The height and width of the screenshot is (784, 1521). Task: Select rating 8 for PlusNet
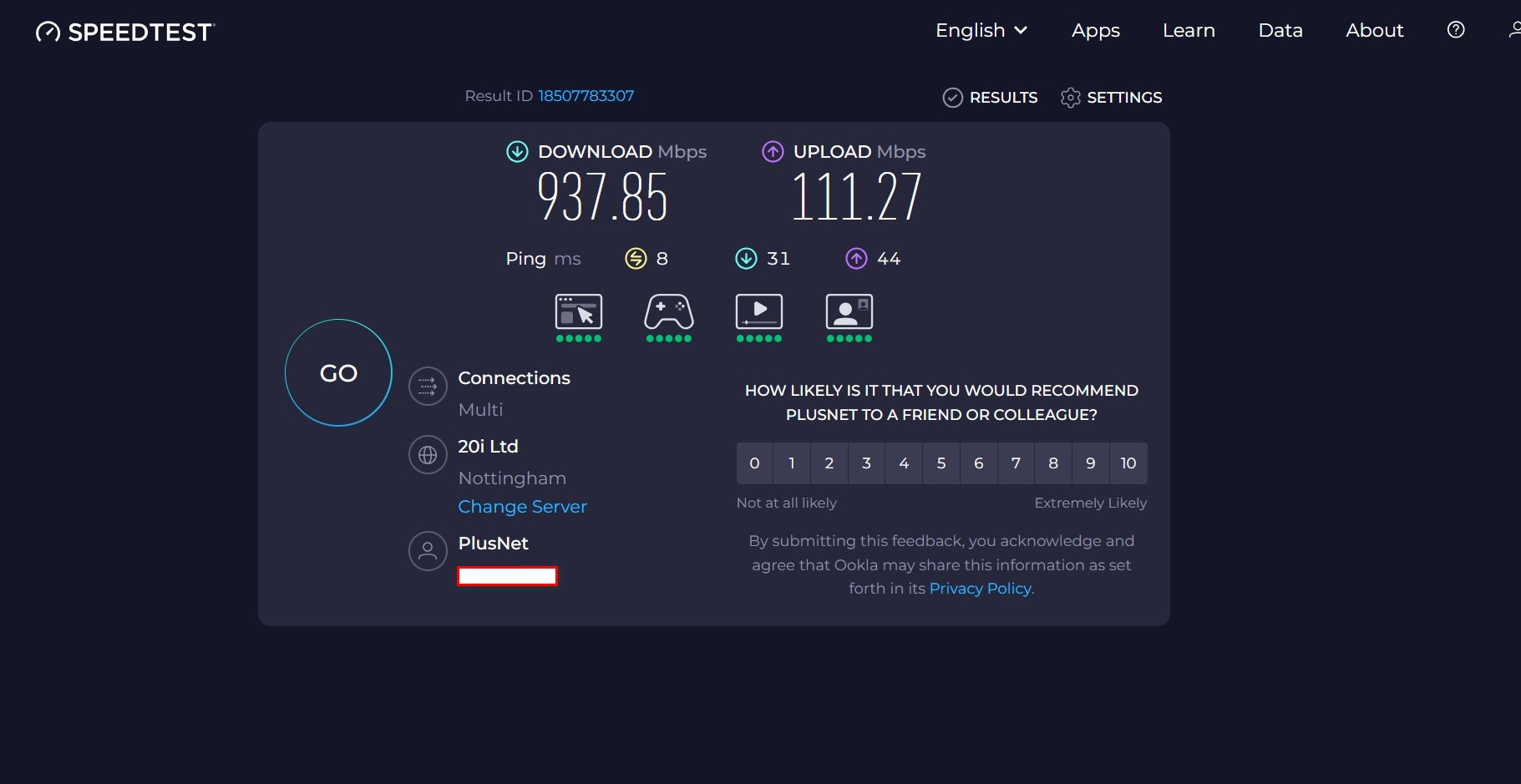[x=1053, y=463]
